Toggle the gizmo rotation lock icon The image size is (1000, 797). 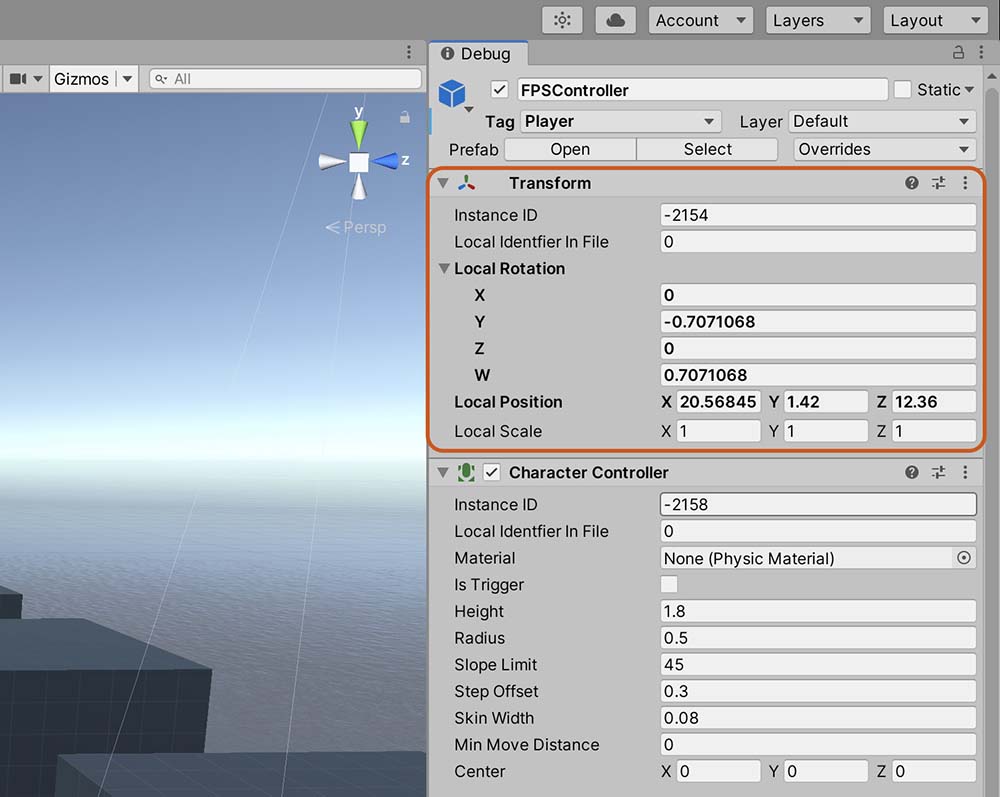(404, 117)
